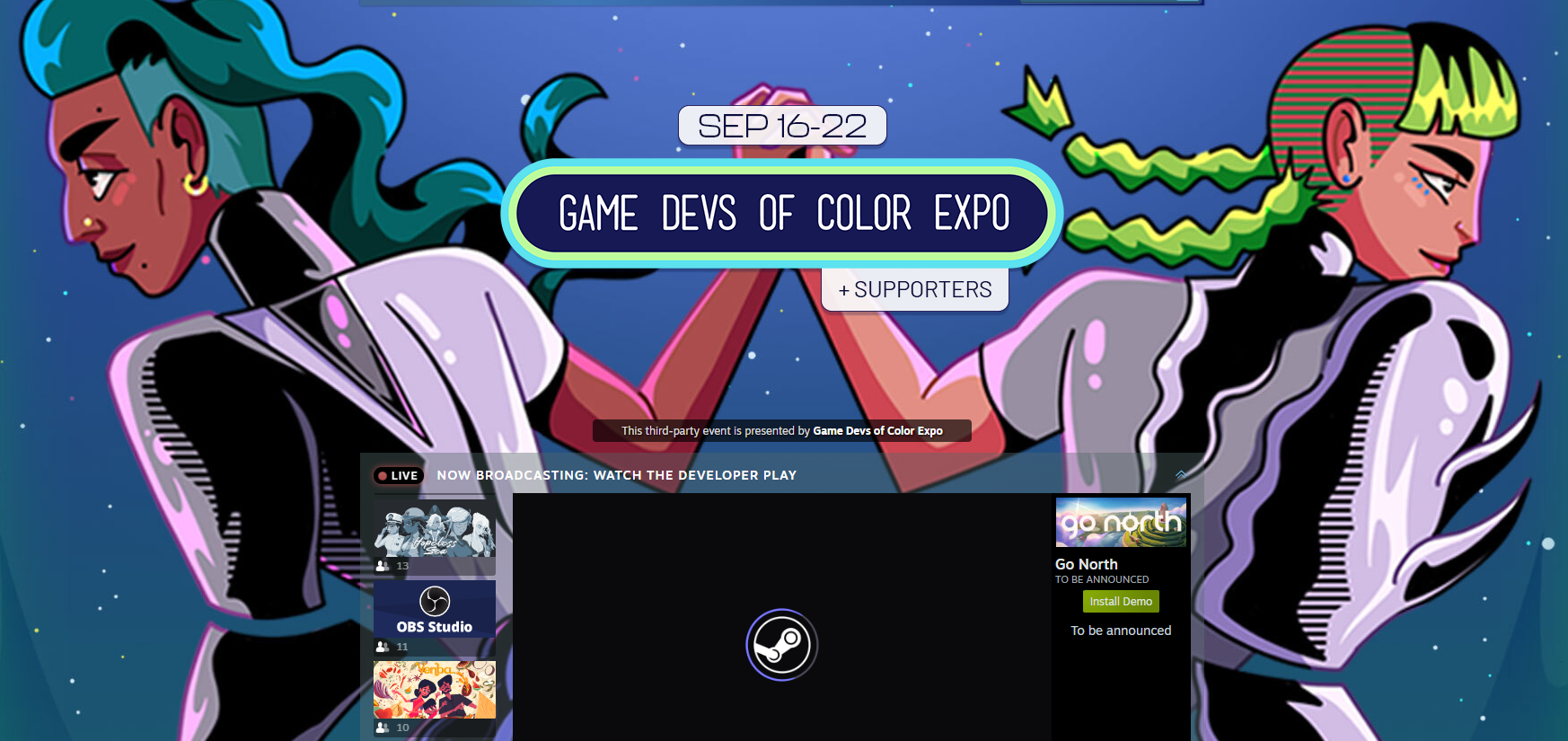This screenshot has height=741, width=1568.
Task: Click the SEP 16-22 date badge
Action: tap(782, 126)
